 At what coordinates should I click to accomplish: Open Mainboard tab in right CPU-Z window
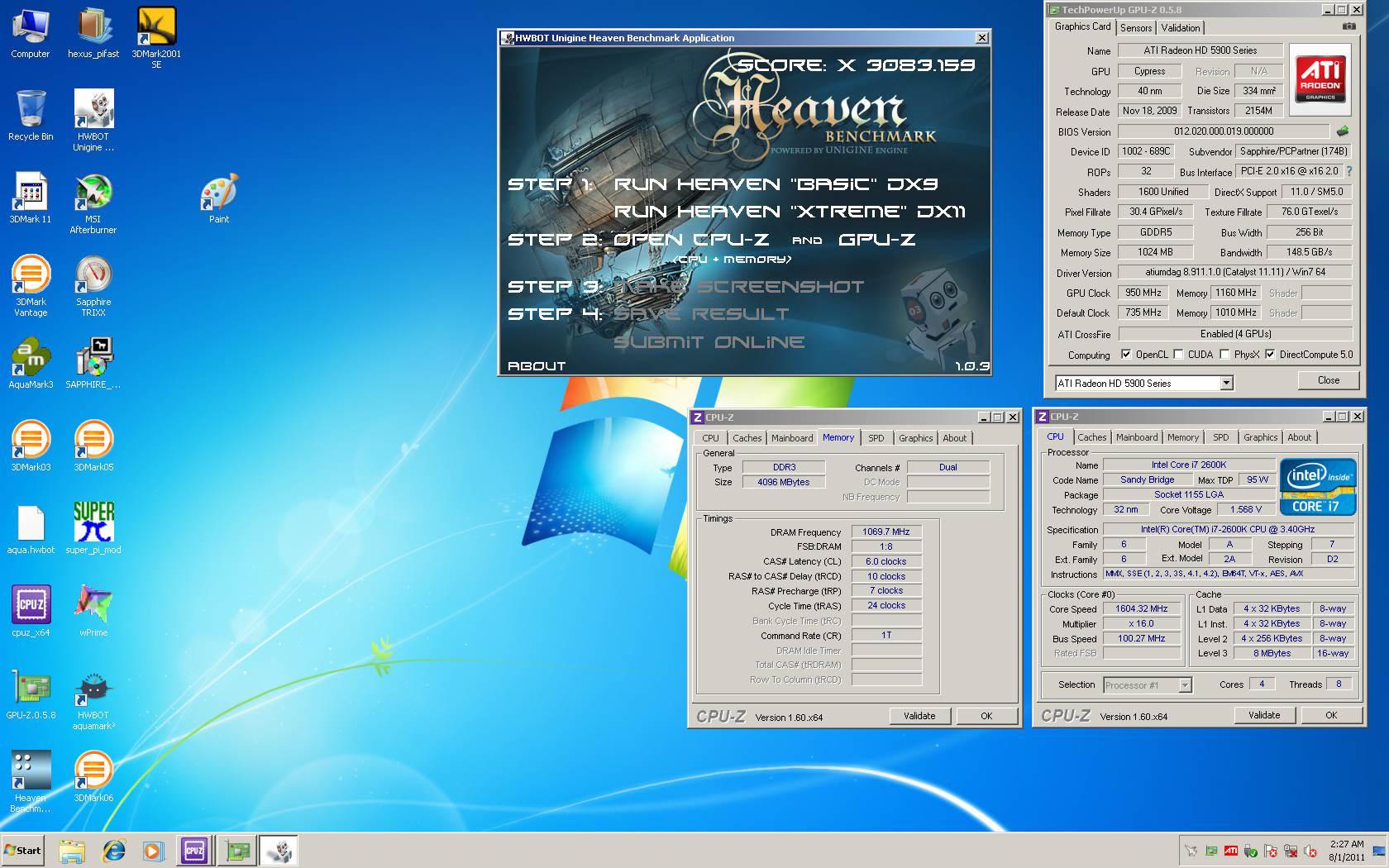(1137, 437)
